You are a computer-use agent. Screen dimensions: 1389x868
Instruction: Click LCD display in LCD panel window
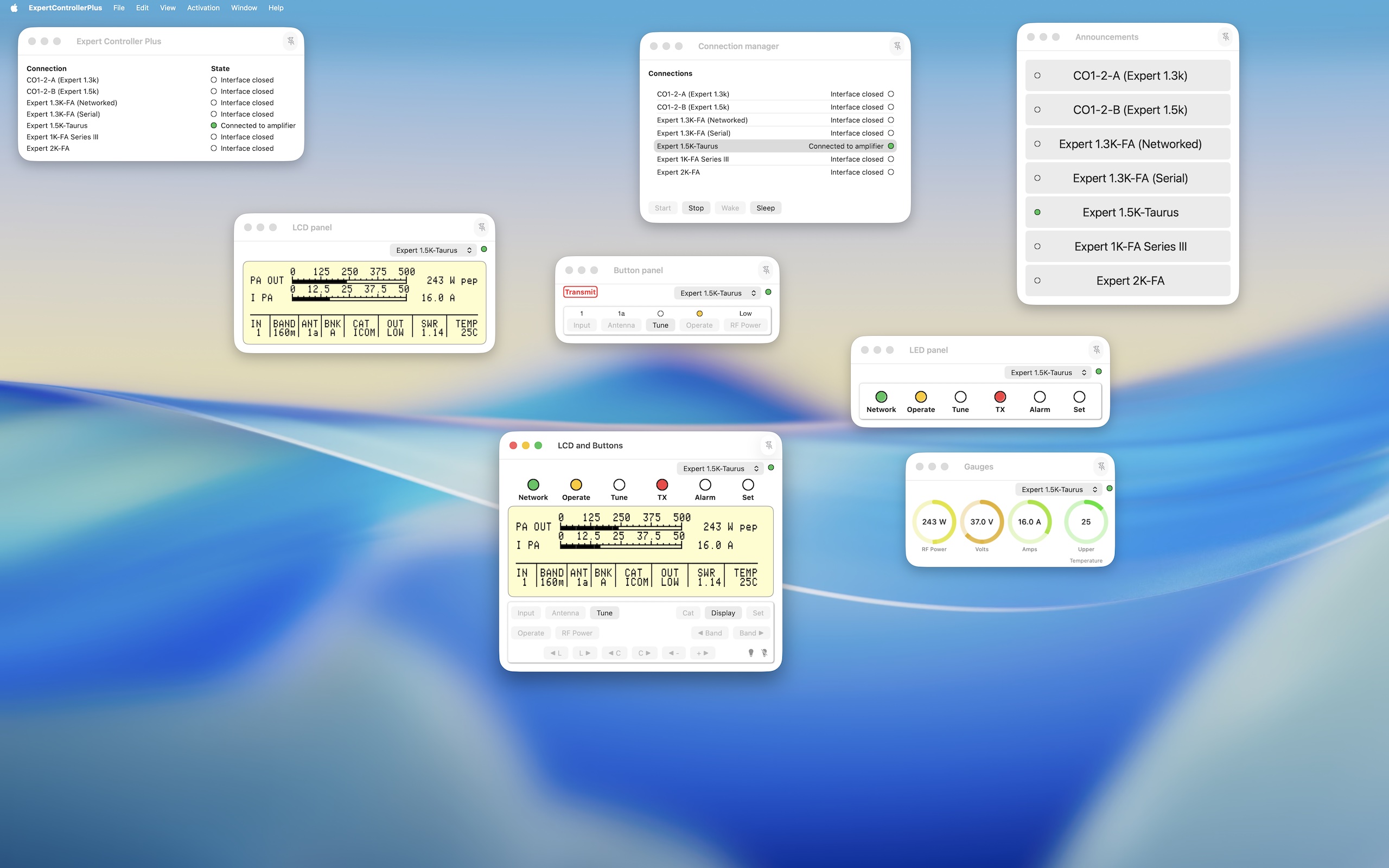[365, 303]
